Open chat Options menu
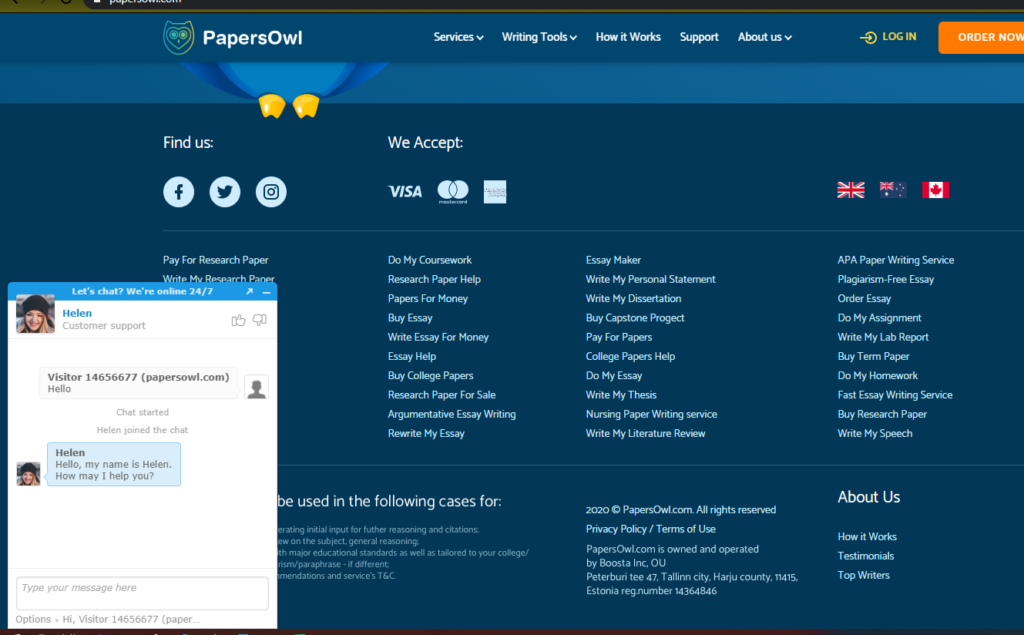1024x635 pixels. tap(33, 619)
